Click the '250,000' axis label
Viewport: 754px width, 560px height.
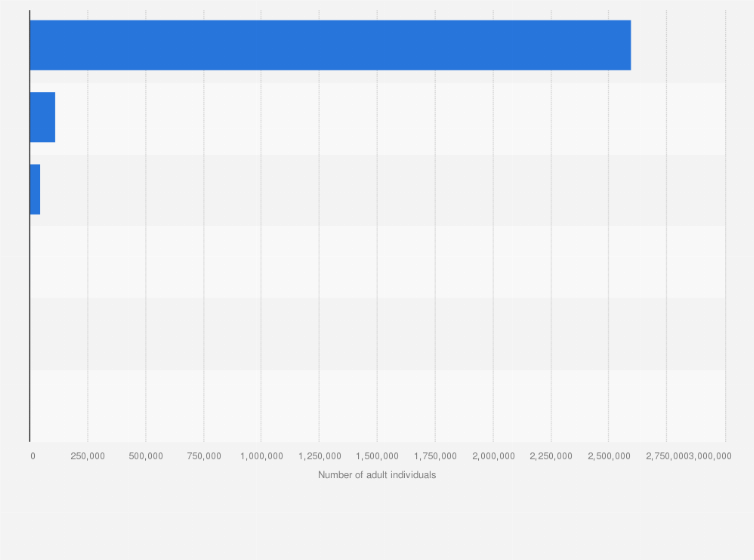coord(88,456)
